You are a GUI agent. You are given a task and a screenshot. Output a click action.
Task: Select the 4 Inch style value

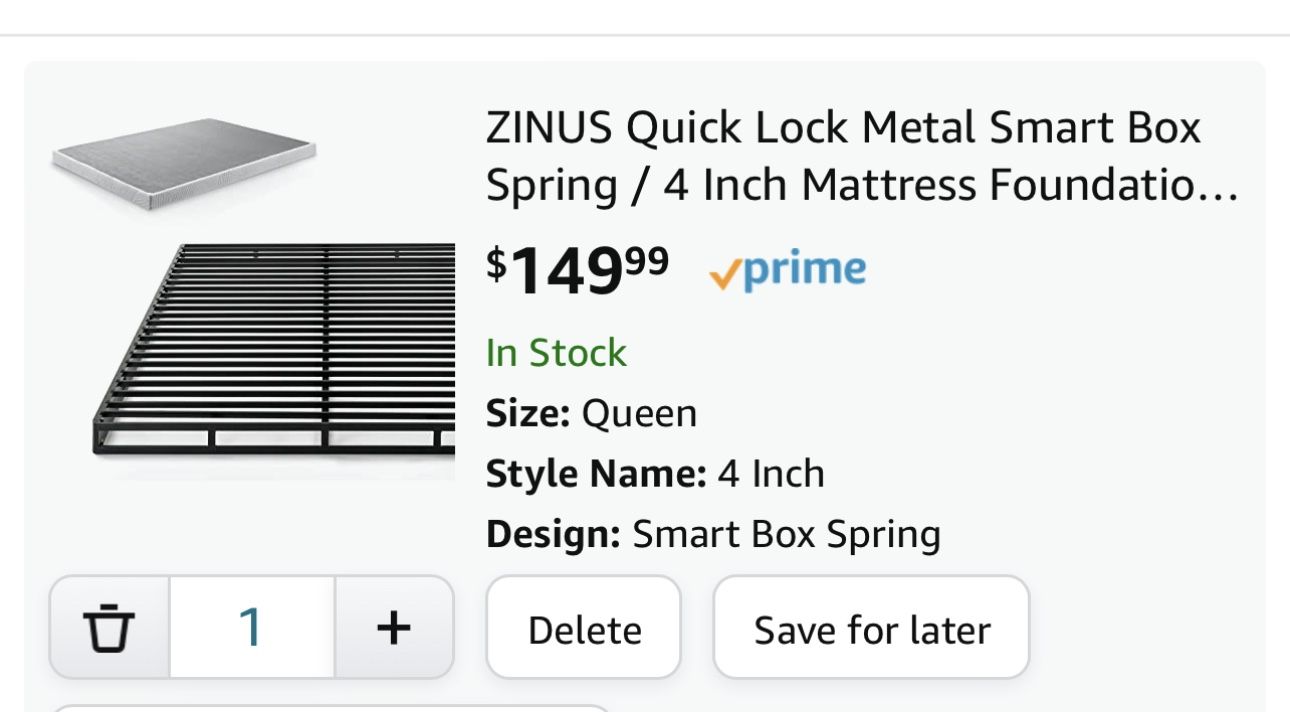(771, 473)
